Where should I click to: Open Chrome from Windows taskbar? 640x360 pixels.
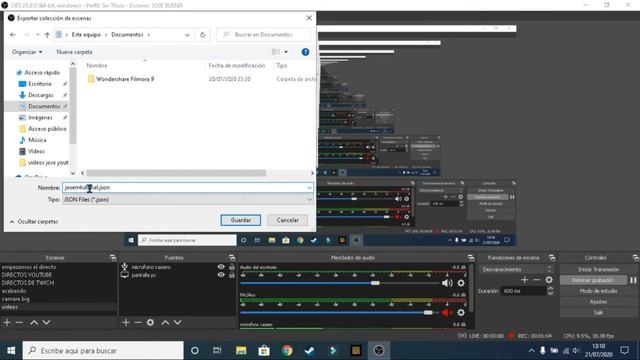(x=287, y=351)
